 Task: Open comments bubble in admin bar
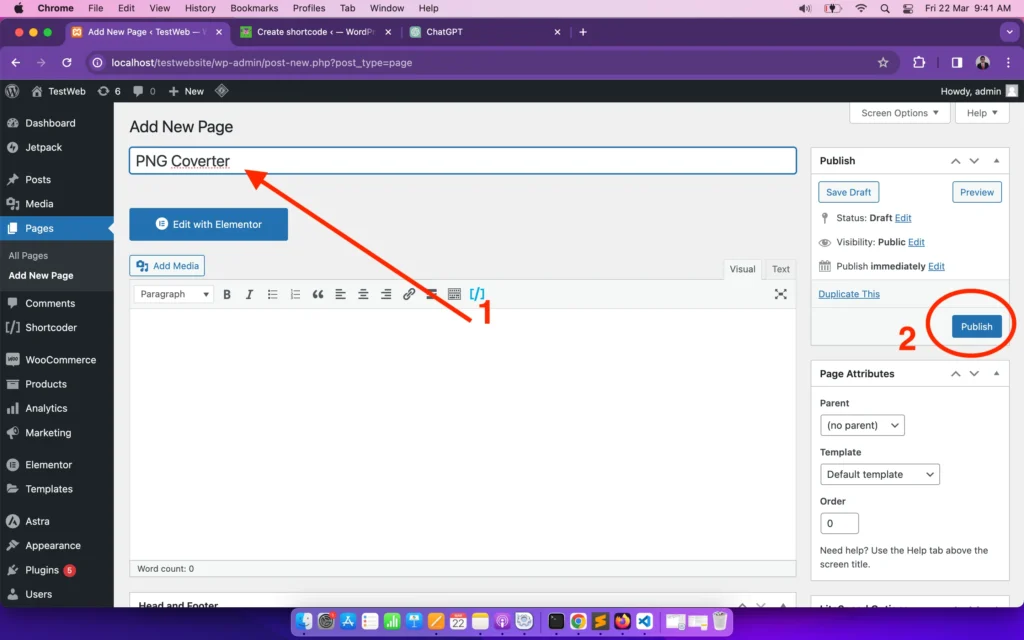point(144,91)
